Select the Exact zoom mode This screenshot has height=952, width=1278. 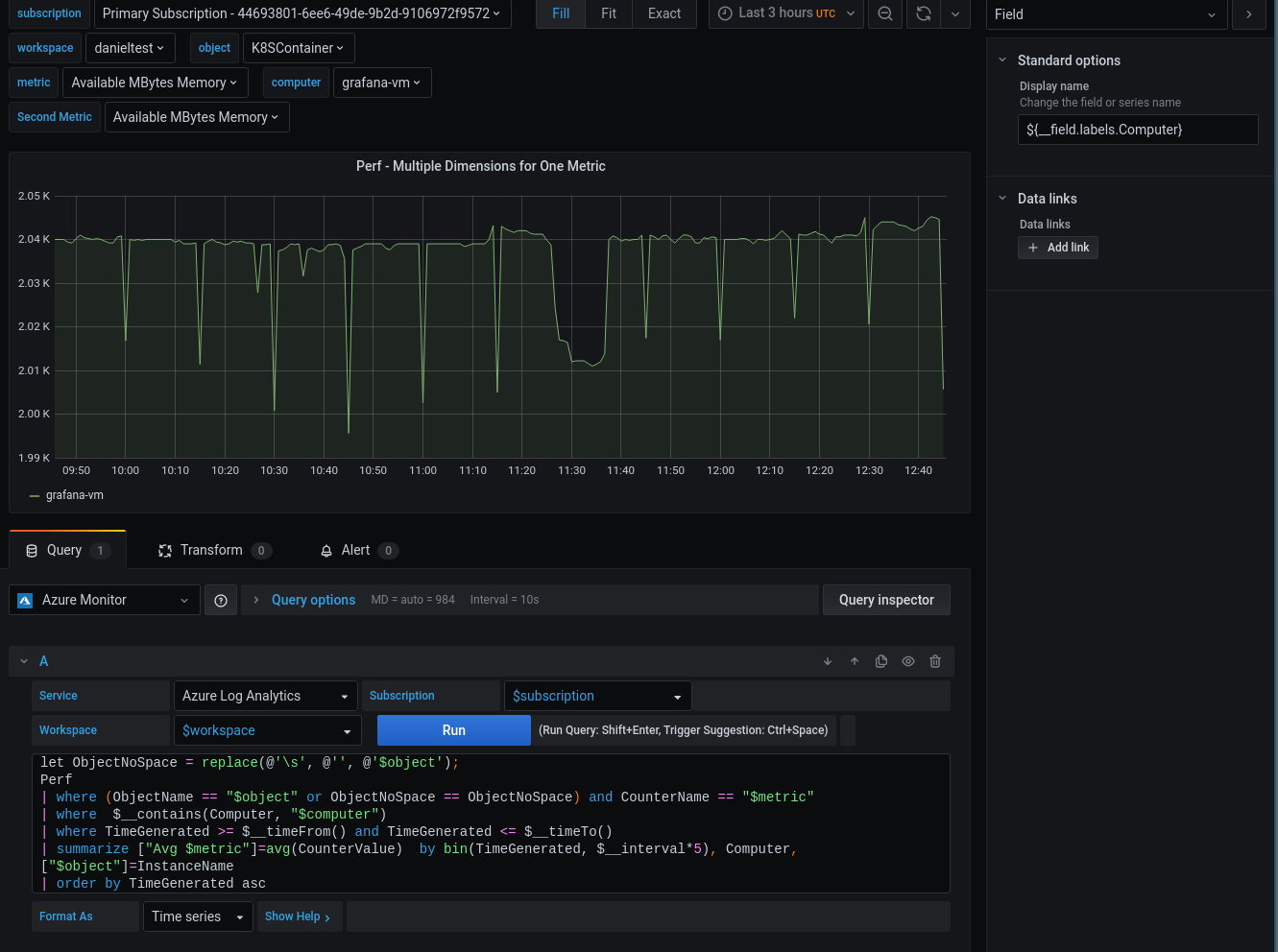coord(663,14)
